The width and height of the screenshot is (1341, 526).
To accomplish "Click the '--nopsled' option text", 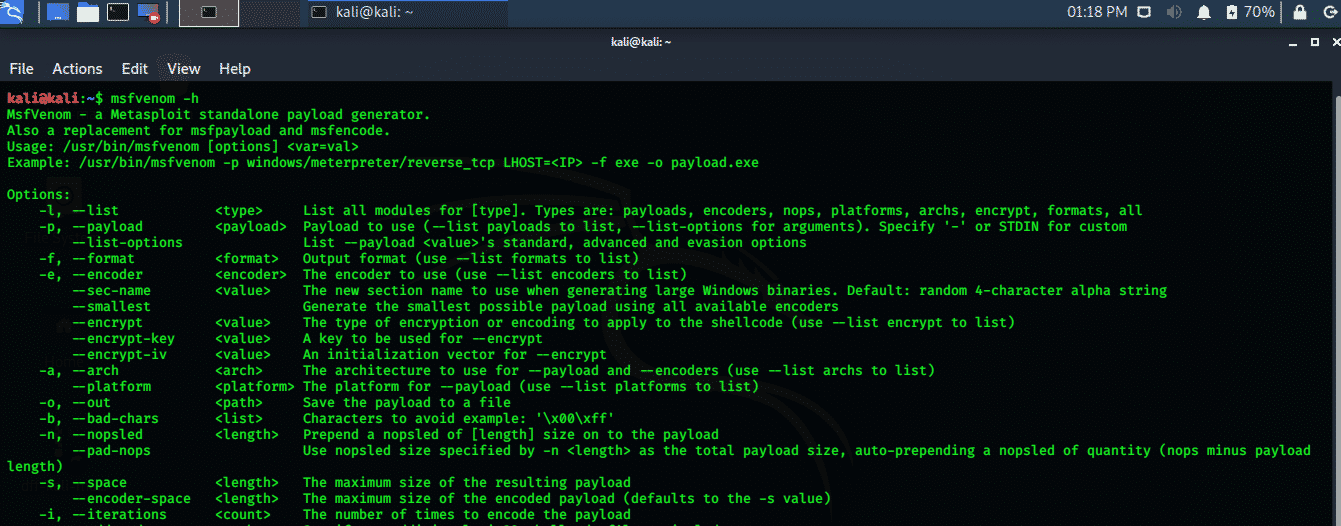I will point(107,435).
